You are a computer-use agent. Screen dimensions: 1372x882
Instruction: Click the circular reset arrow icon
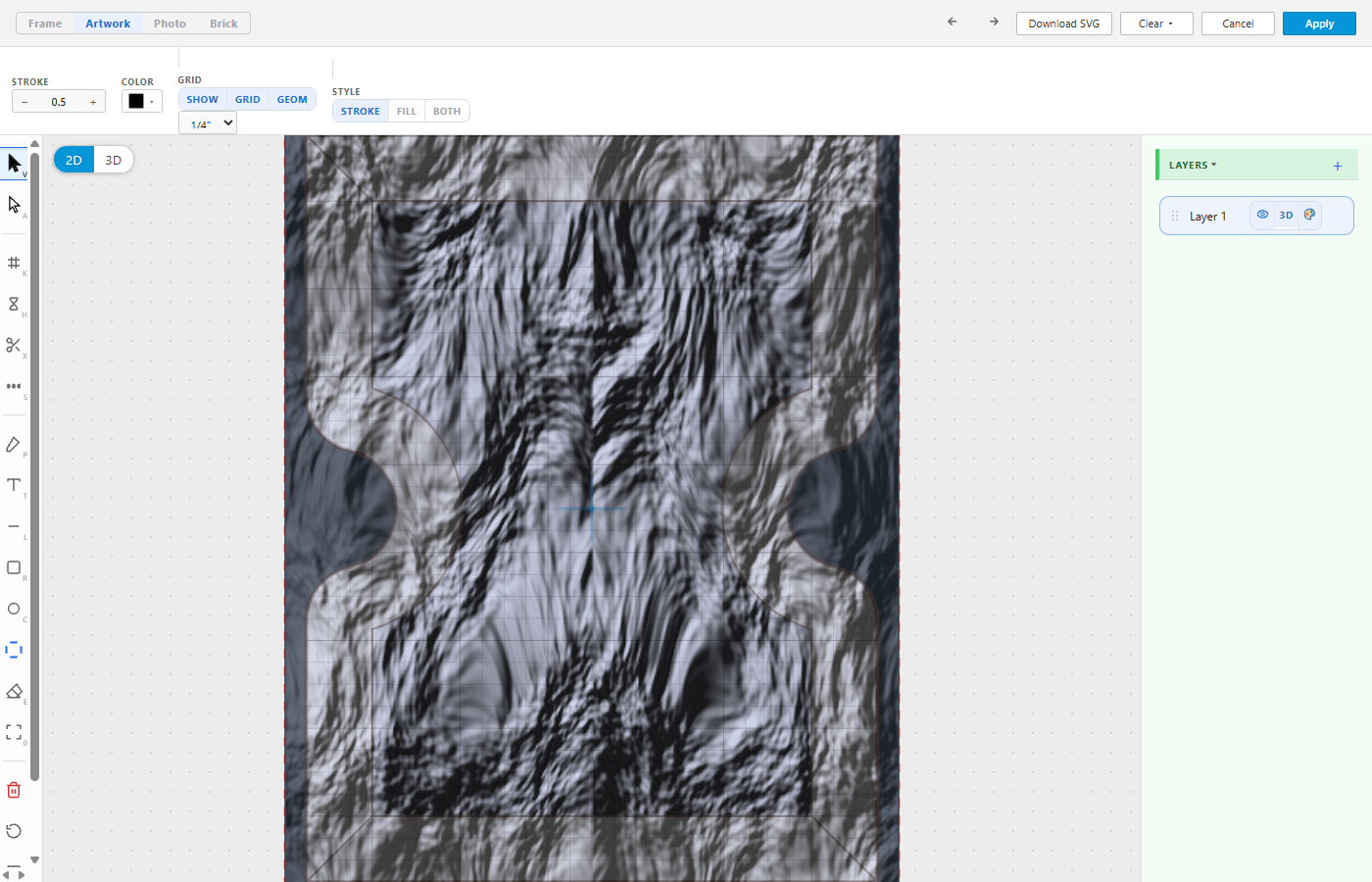click(x=14, y=831)
